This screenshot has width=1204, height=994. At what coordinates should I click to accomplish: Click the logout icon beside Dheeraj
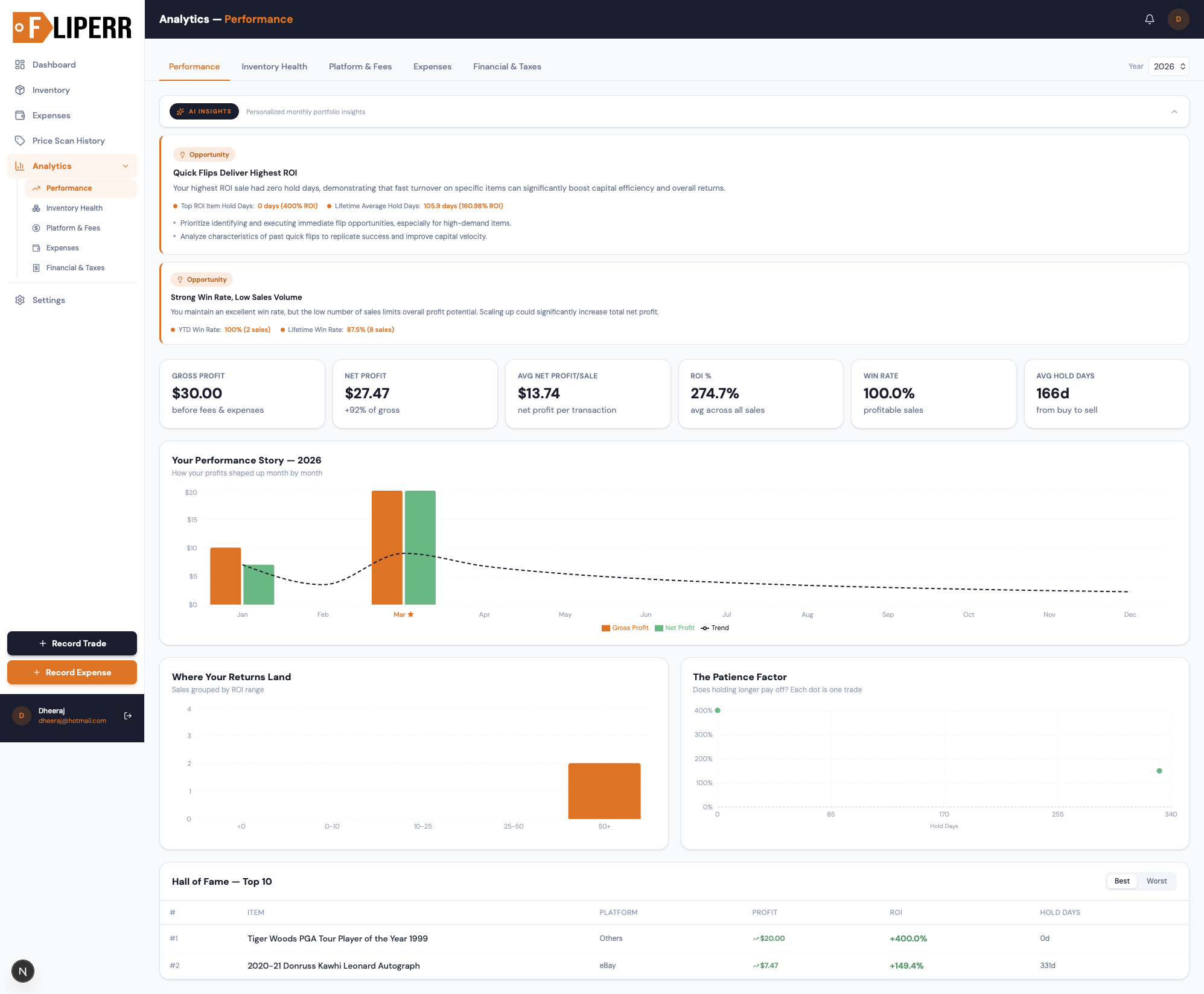coord(128,716)
